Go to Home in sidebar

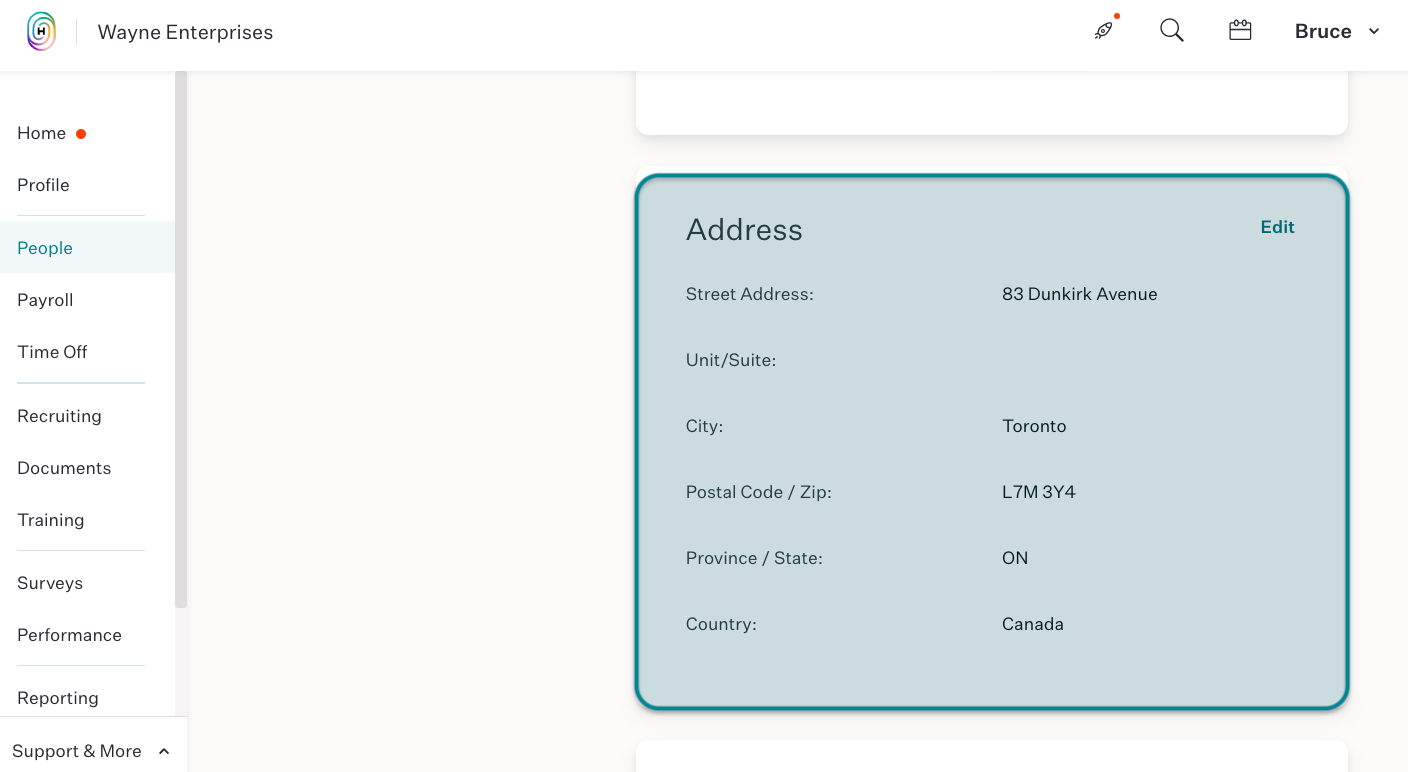pos(42,133)
